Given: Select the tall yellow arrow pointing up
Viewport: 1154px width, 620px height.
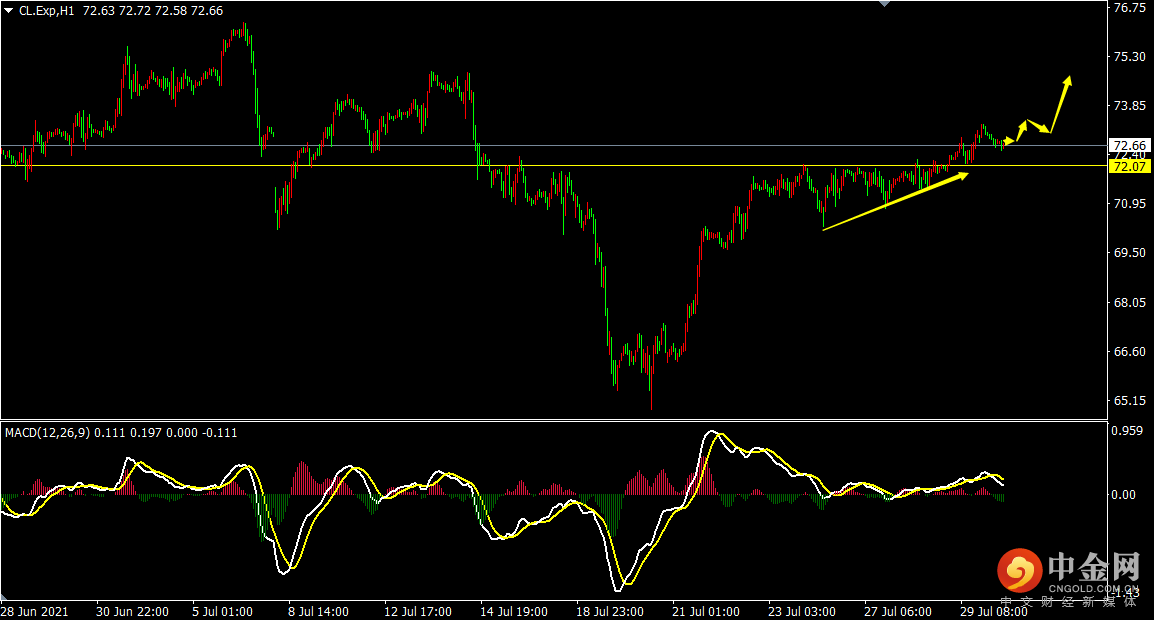Looking at the screenshot, I should [1061, 104].
